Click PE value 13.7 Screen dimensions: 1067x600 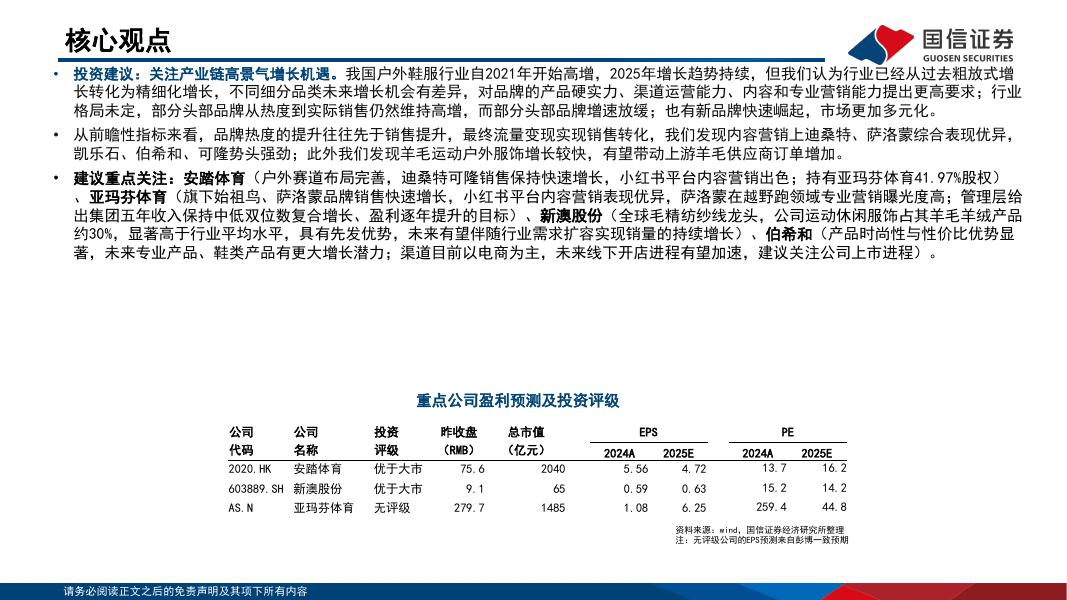click(774, 468)
